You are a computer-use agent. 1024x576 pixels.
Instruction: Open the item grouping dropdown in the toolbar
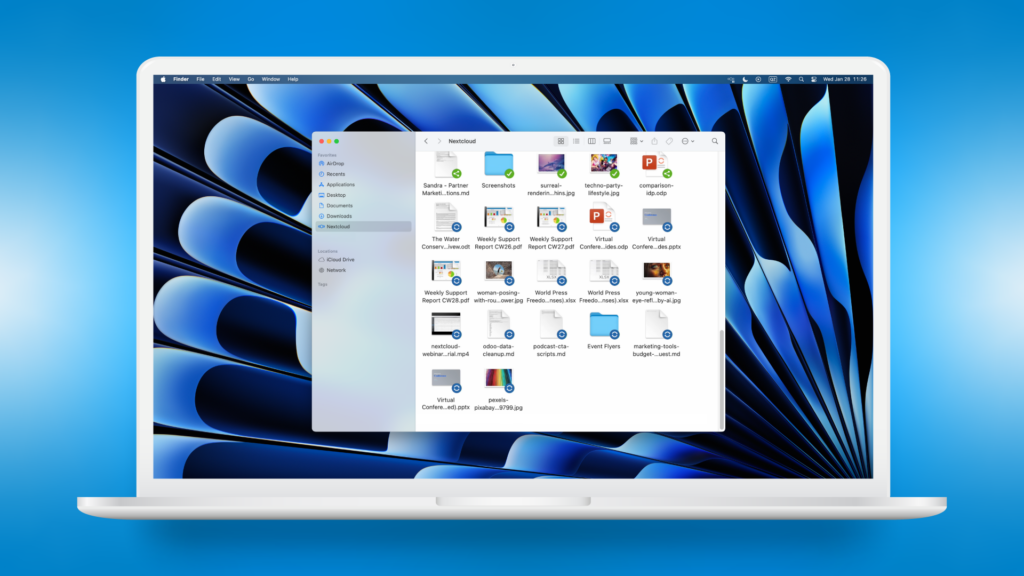pos(636,141)
